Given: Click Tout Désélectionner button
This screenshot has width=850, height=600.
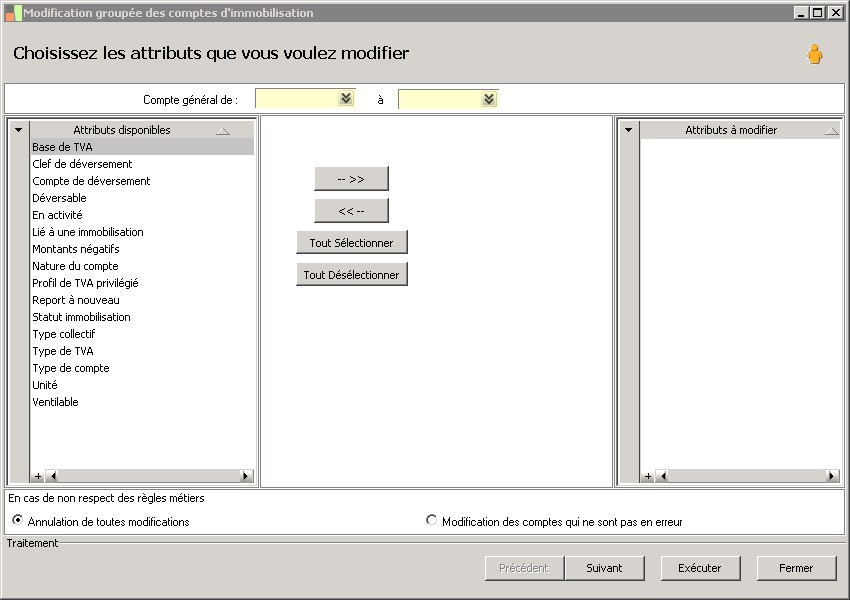Looking at the screenshot, I should pos(352,275).
